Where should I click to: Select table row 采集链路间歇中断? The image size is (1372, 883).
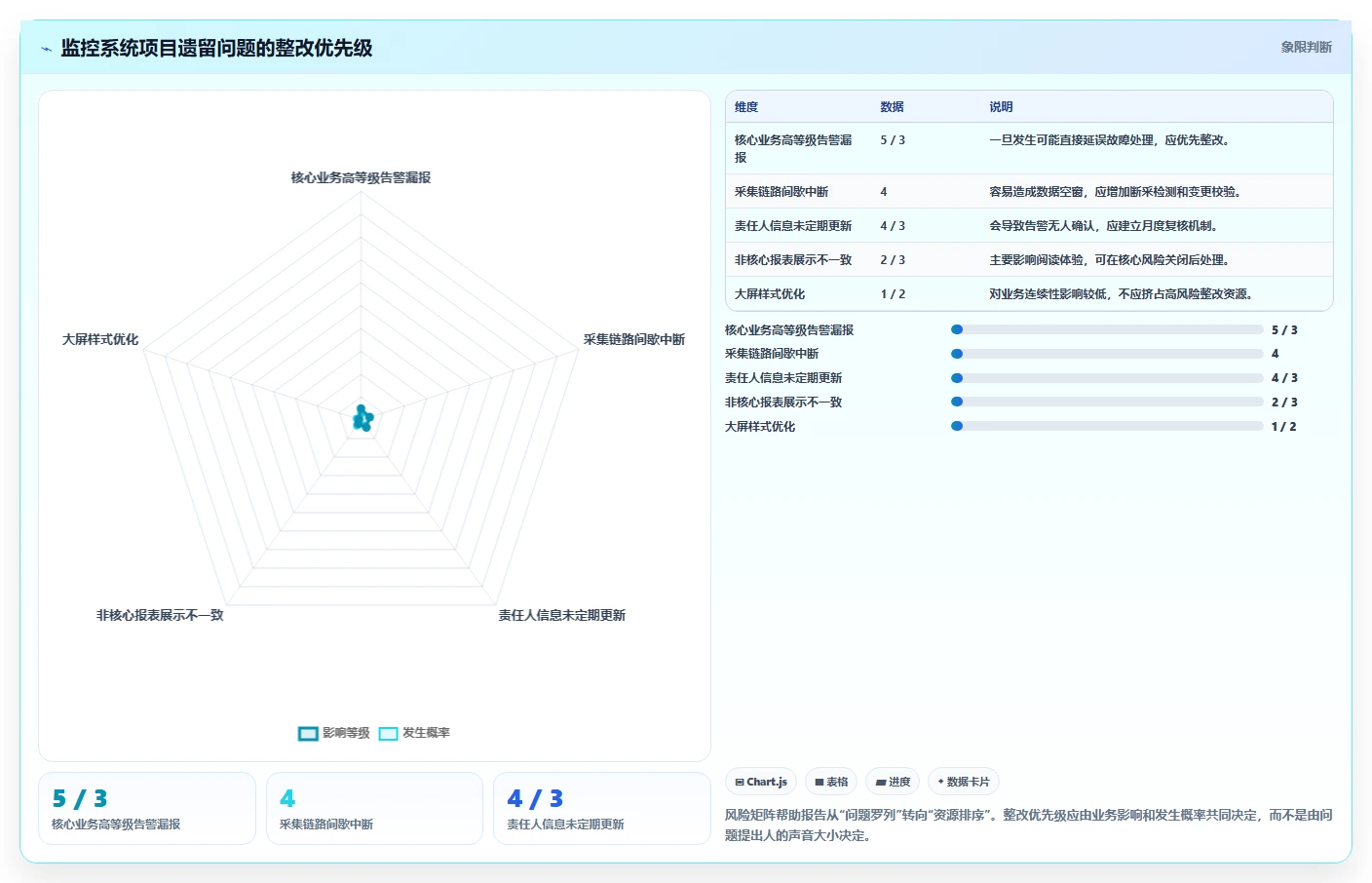[x=1029, y=192]
